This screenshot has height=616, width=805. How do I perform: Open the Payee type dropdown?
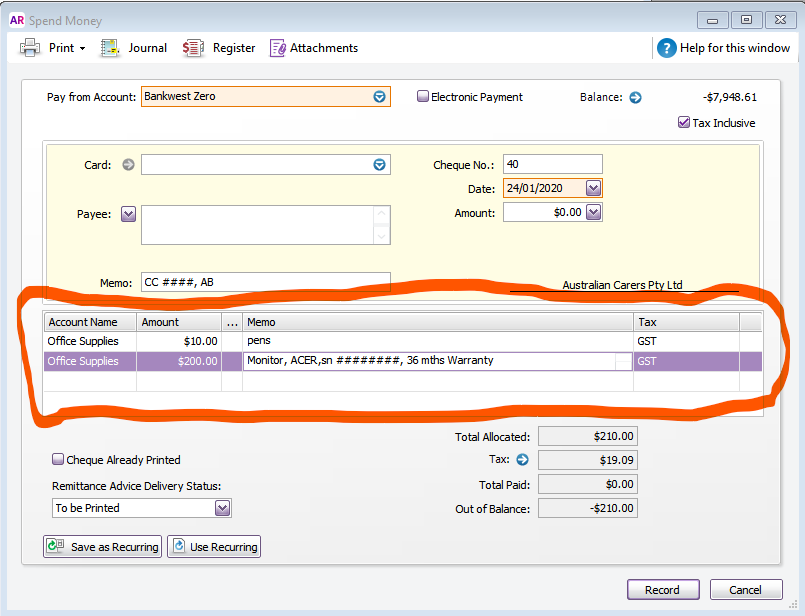pyautogui.click(x=128, y=213)
